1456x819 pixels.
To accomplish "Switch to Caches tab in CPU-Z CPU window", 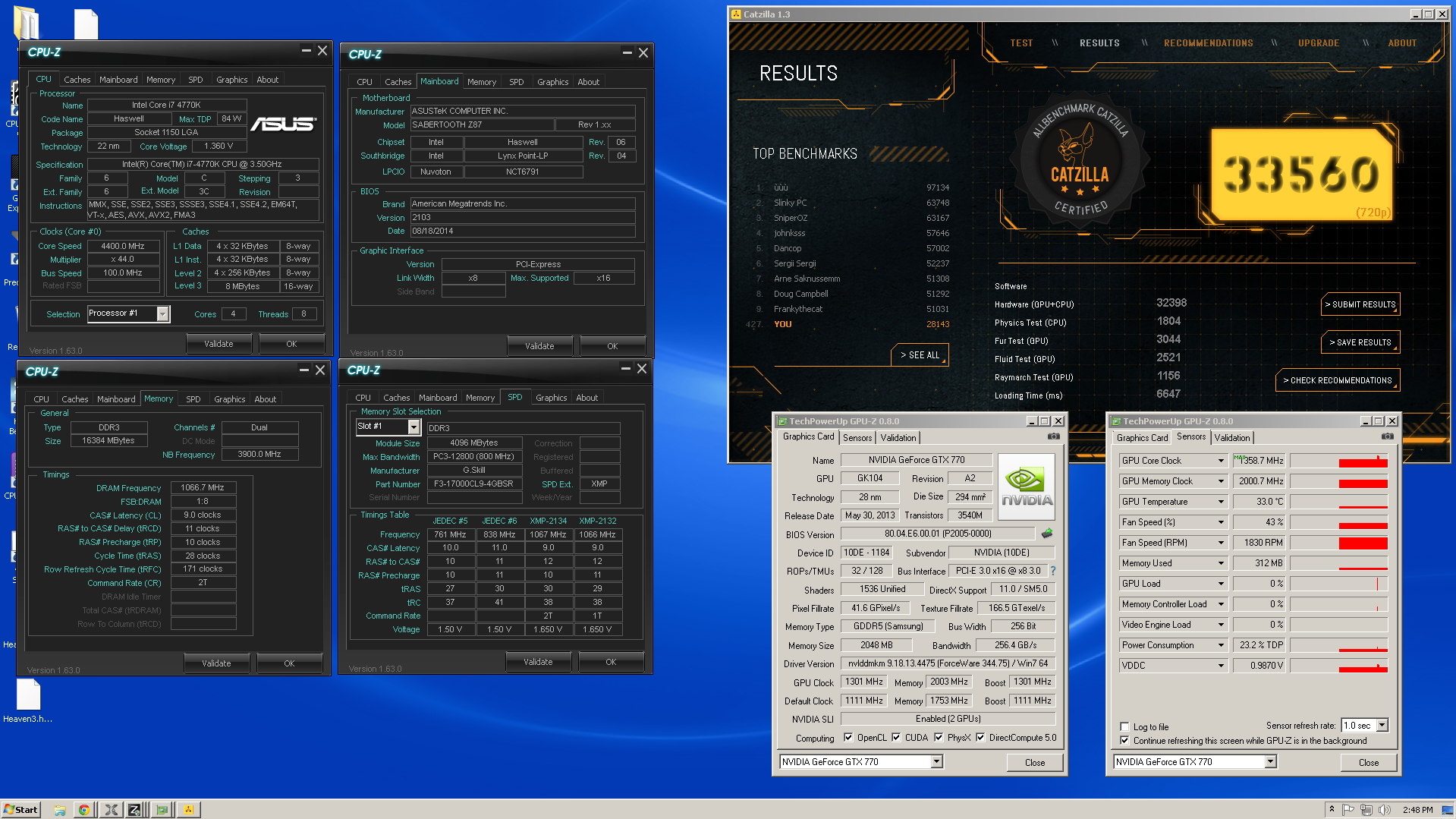I will [x=77, y=80].
